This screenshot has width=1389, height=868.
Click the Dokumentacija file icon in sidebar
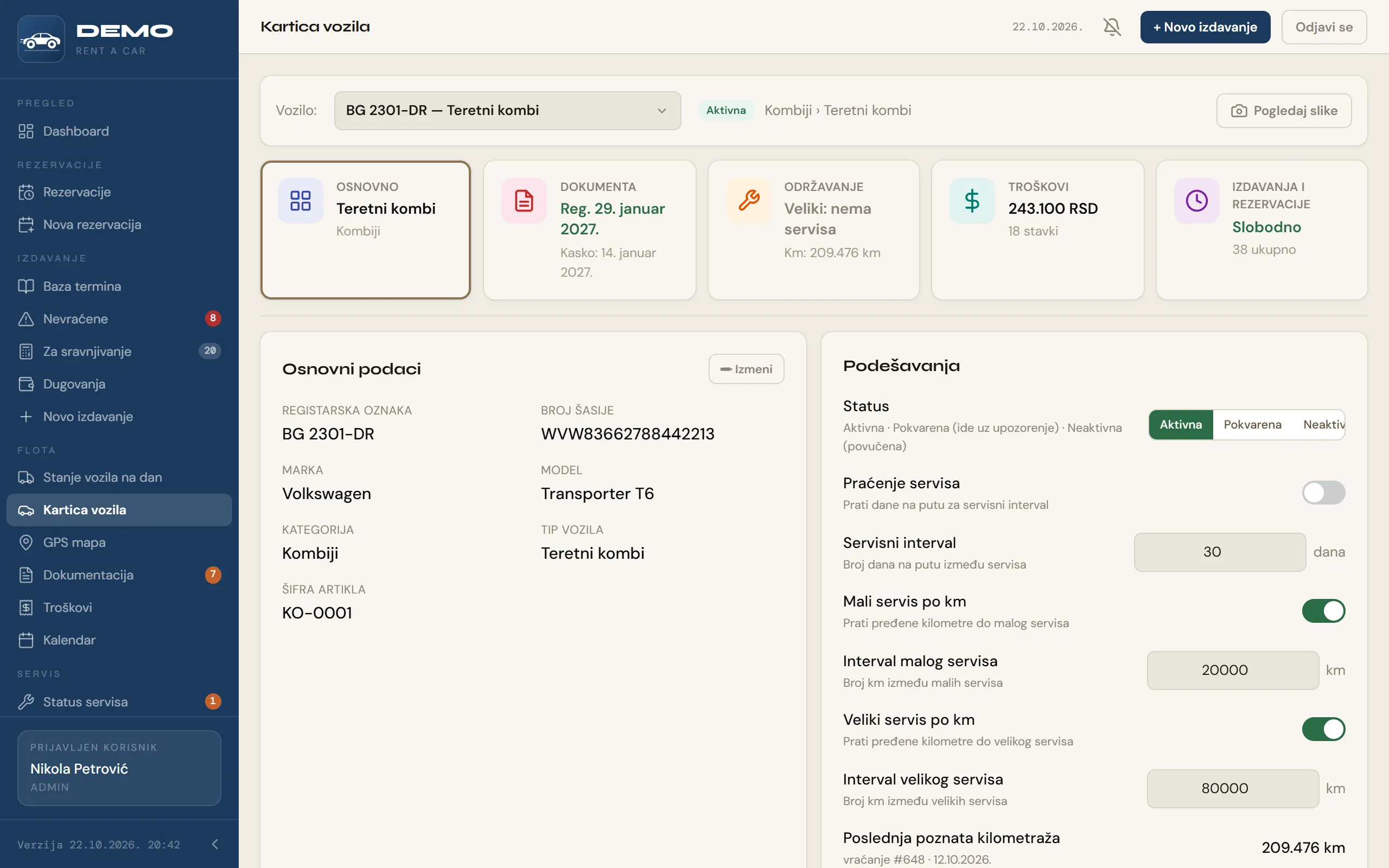[x=26, y=575]
